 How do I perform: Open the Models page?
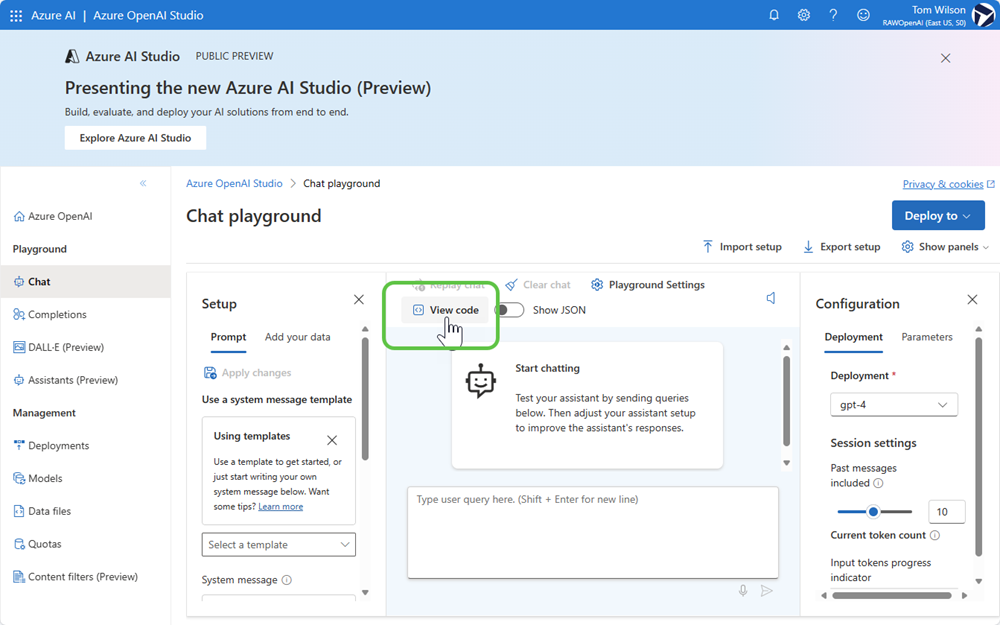click(x=38, y=478)
